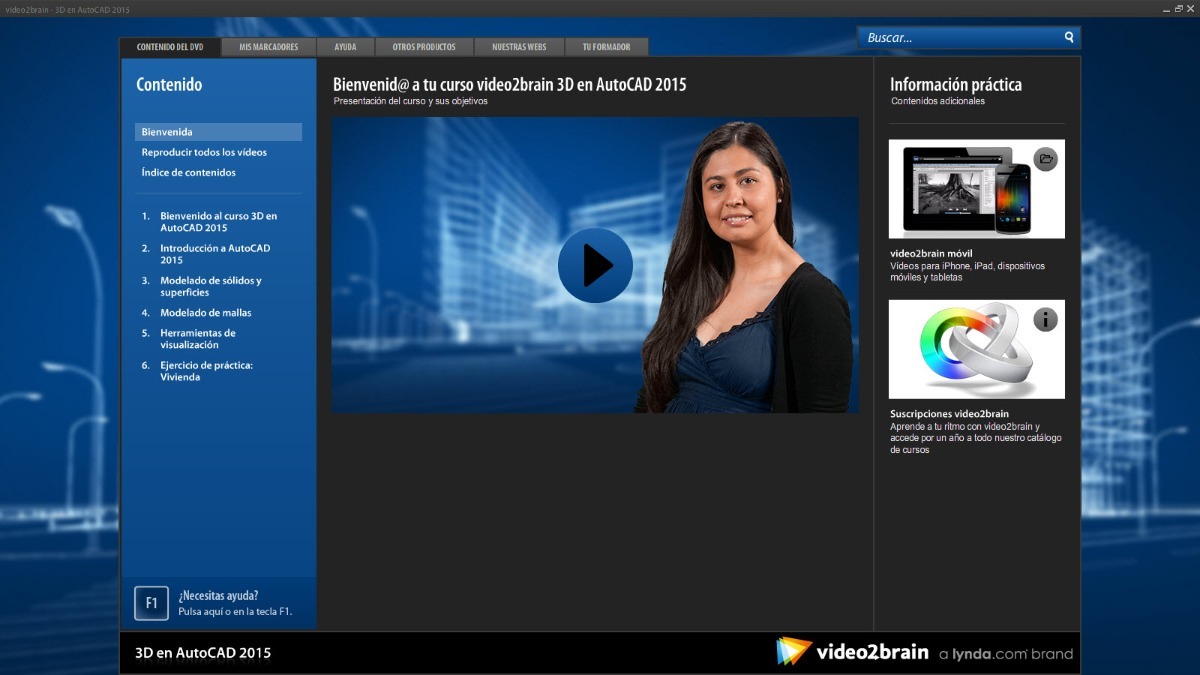Click the 3D en AutoCAD 2015 footer title
This screenshot has height=675, width=1200.
coord(203,653)
